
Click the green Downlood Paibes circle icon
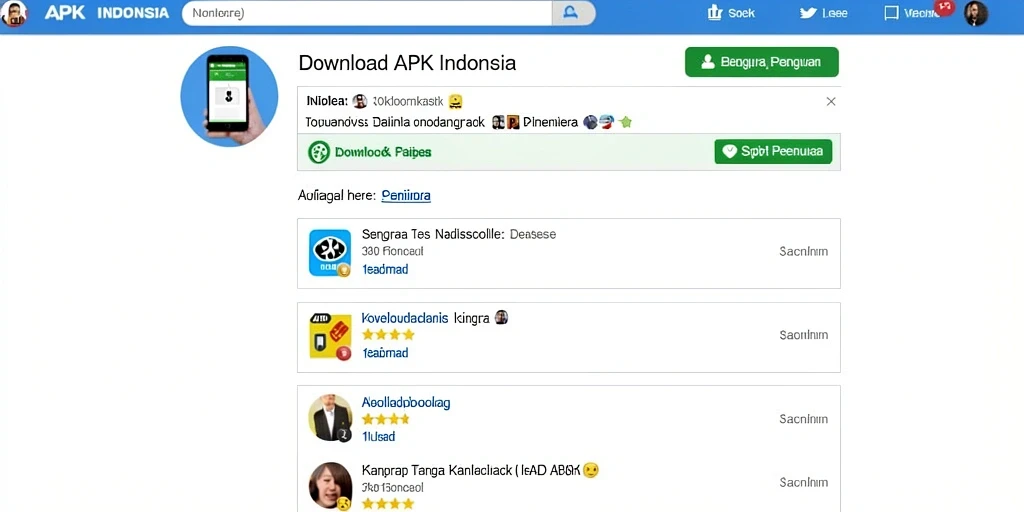pyautogui.click(x=319, y=152)
